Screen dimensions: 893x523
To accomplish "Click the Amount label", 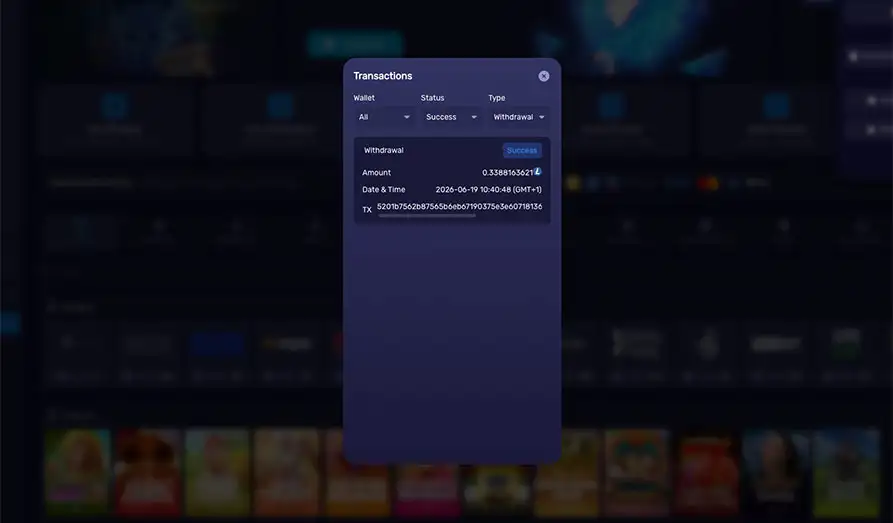I will point(376,173).
